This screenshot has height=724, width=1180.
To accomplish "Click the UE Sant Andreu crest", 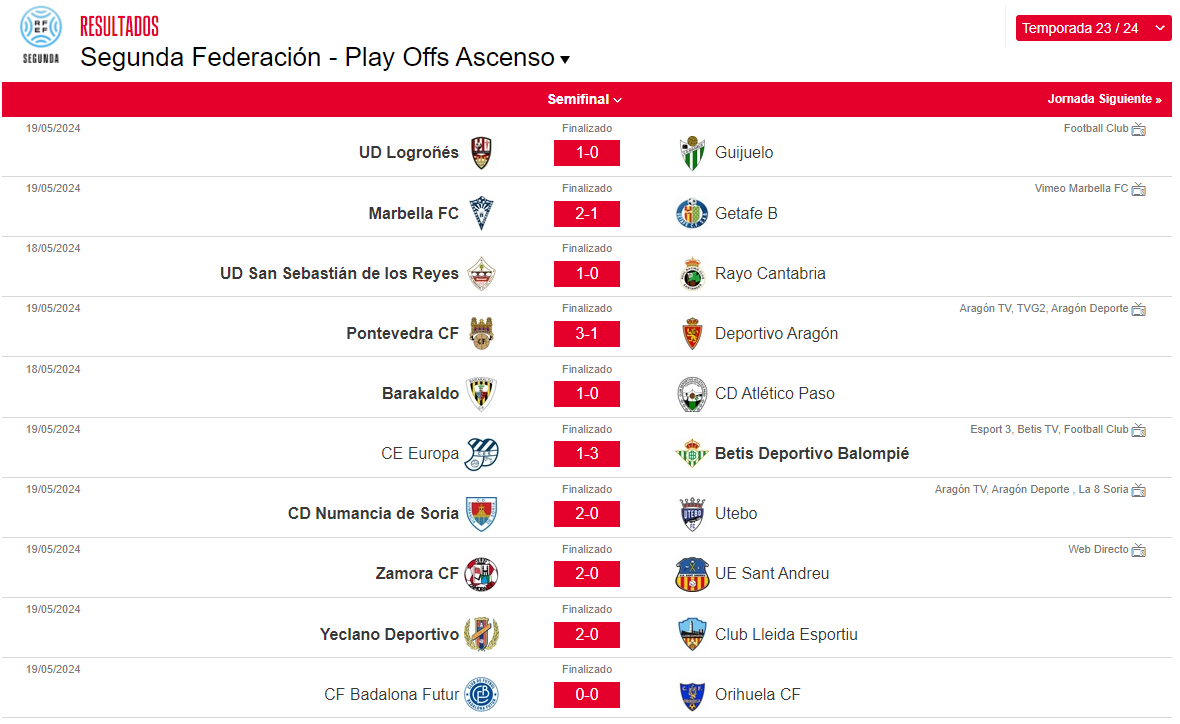I will [692, 574].
